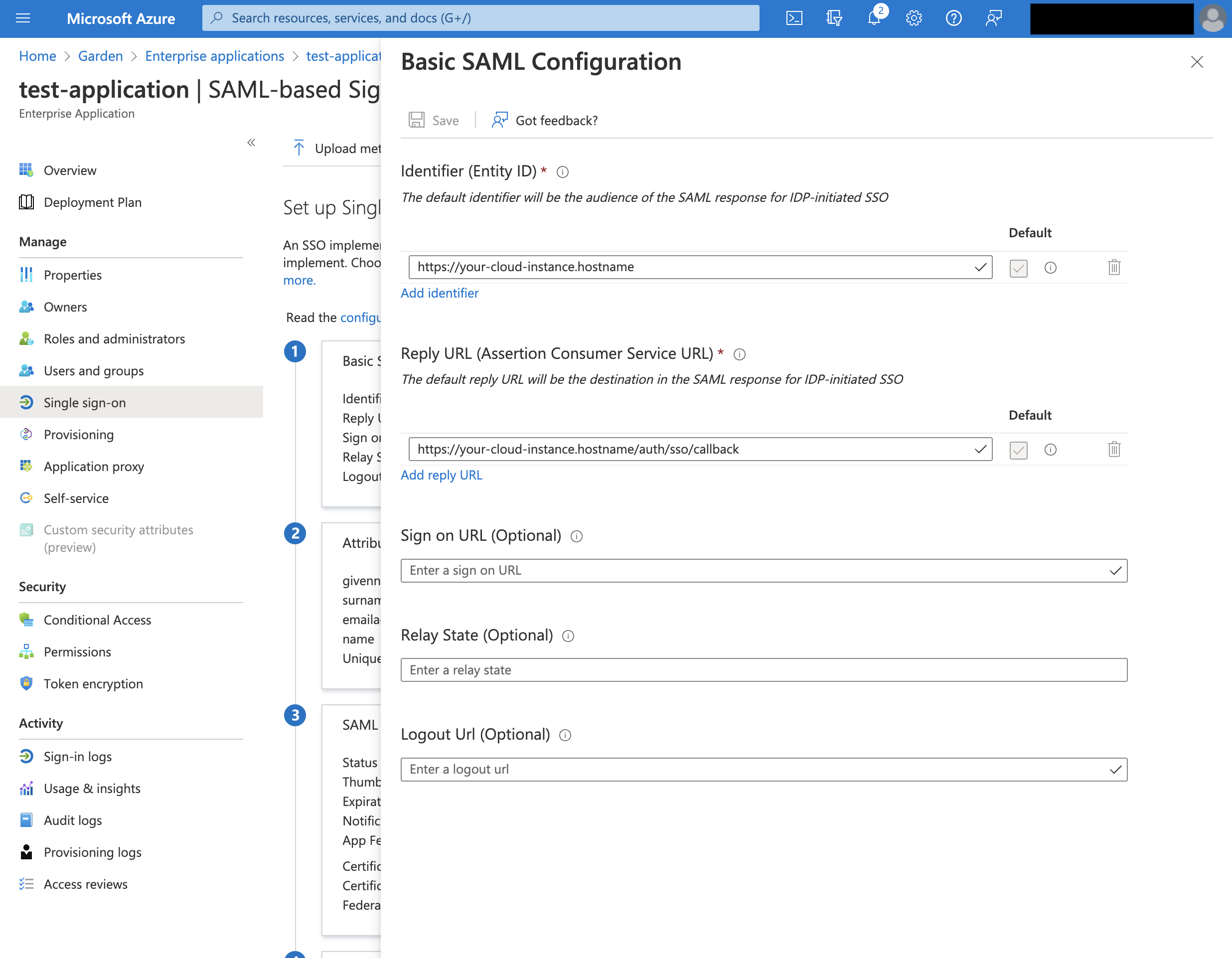Image resolution: width=1232 pixels, height=958 pixels.
Task: Collapse the left navigation menu
Action: tap(251, 143)
